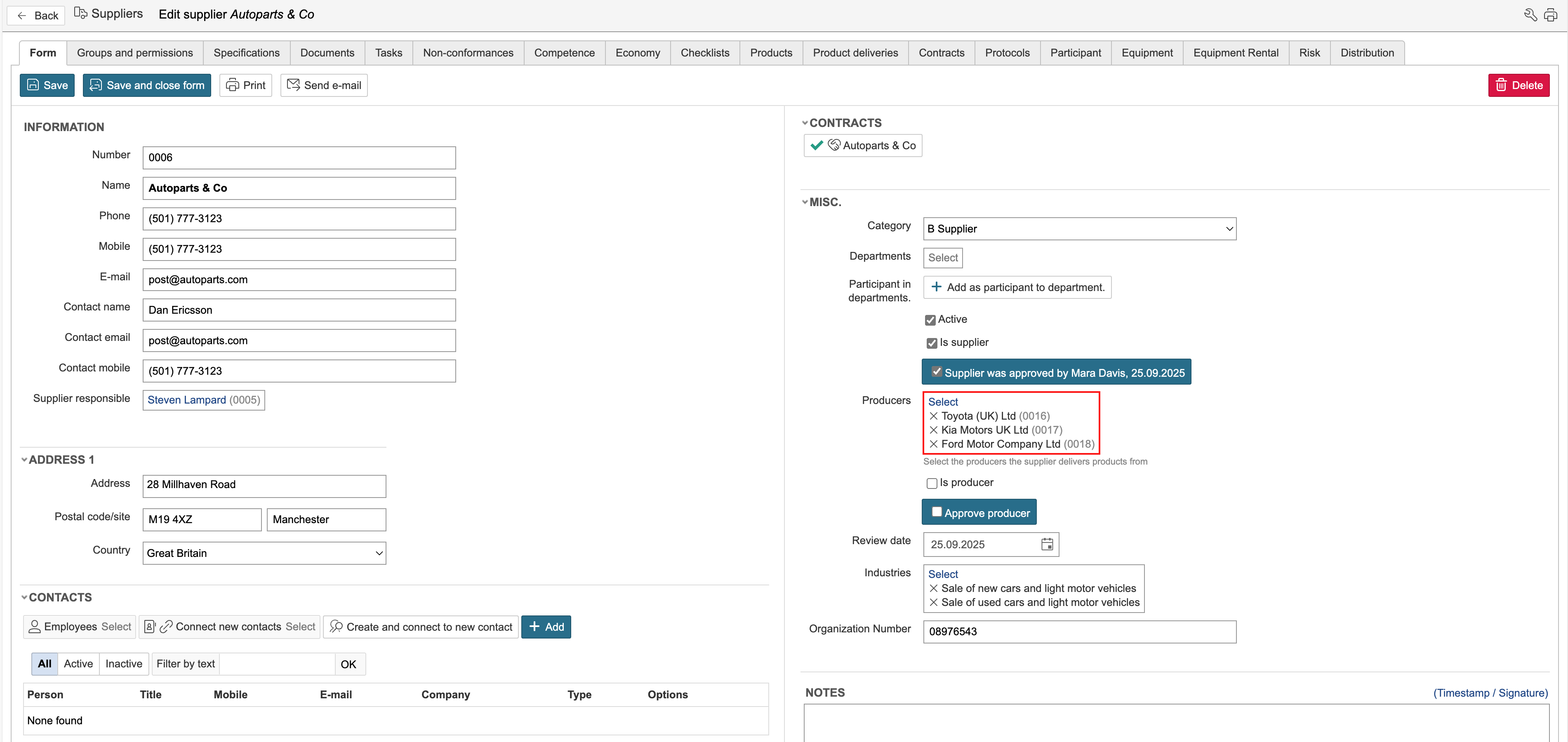
Task: Remove Kia Motors UK Ltd producer
Action: click(934, 430)
